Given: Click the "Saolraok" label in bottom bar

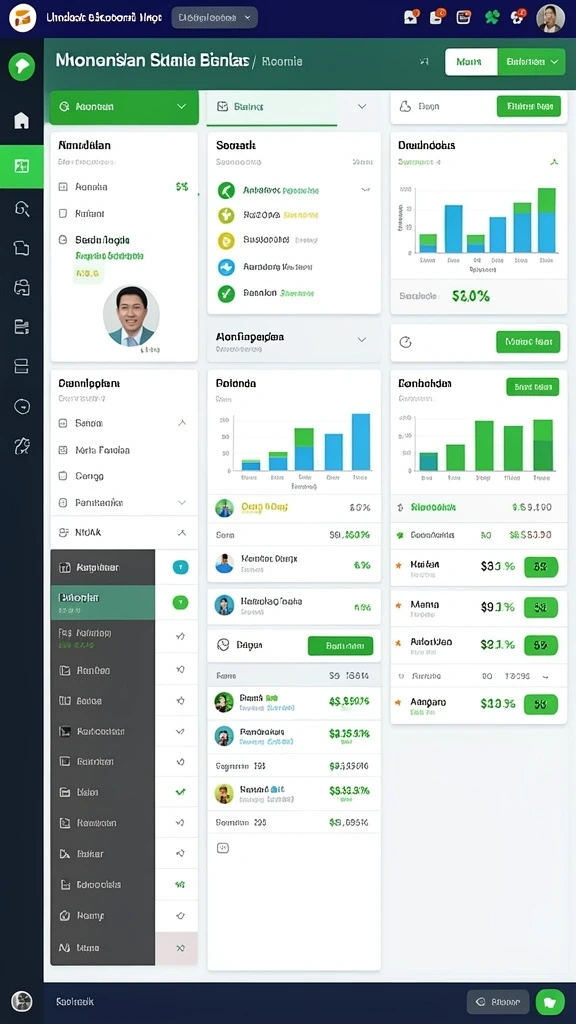Looking at the screenshot, I should point(74,1001).
